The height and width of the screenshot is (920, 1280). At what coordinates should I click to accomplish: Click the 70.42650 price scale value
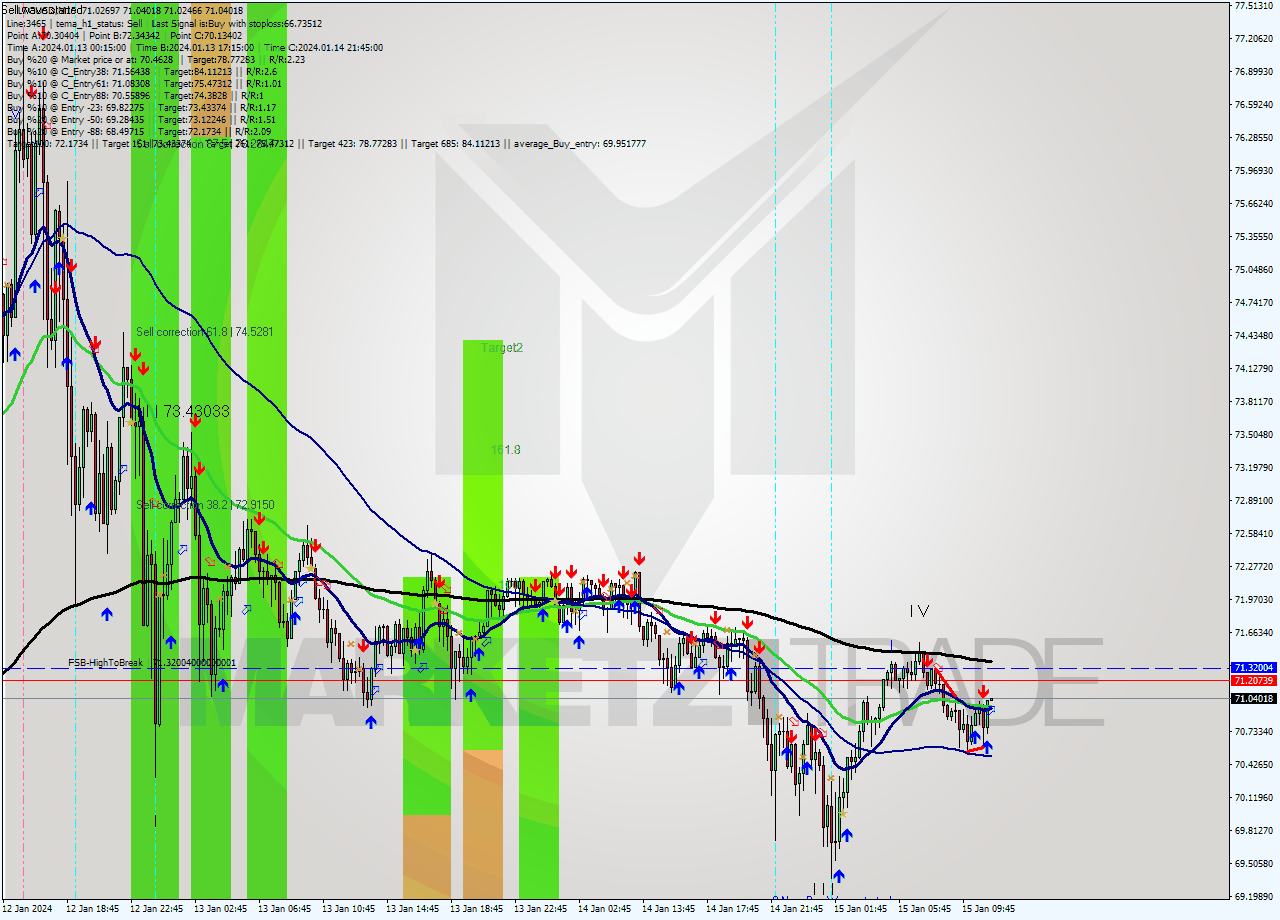point(1253,764)
